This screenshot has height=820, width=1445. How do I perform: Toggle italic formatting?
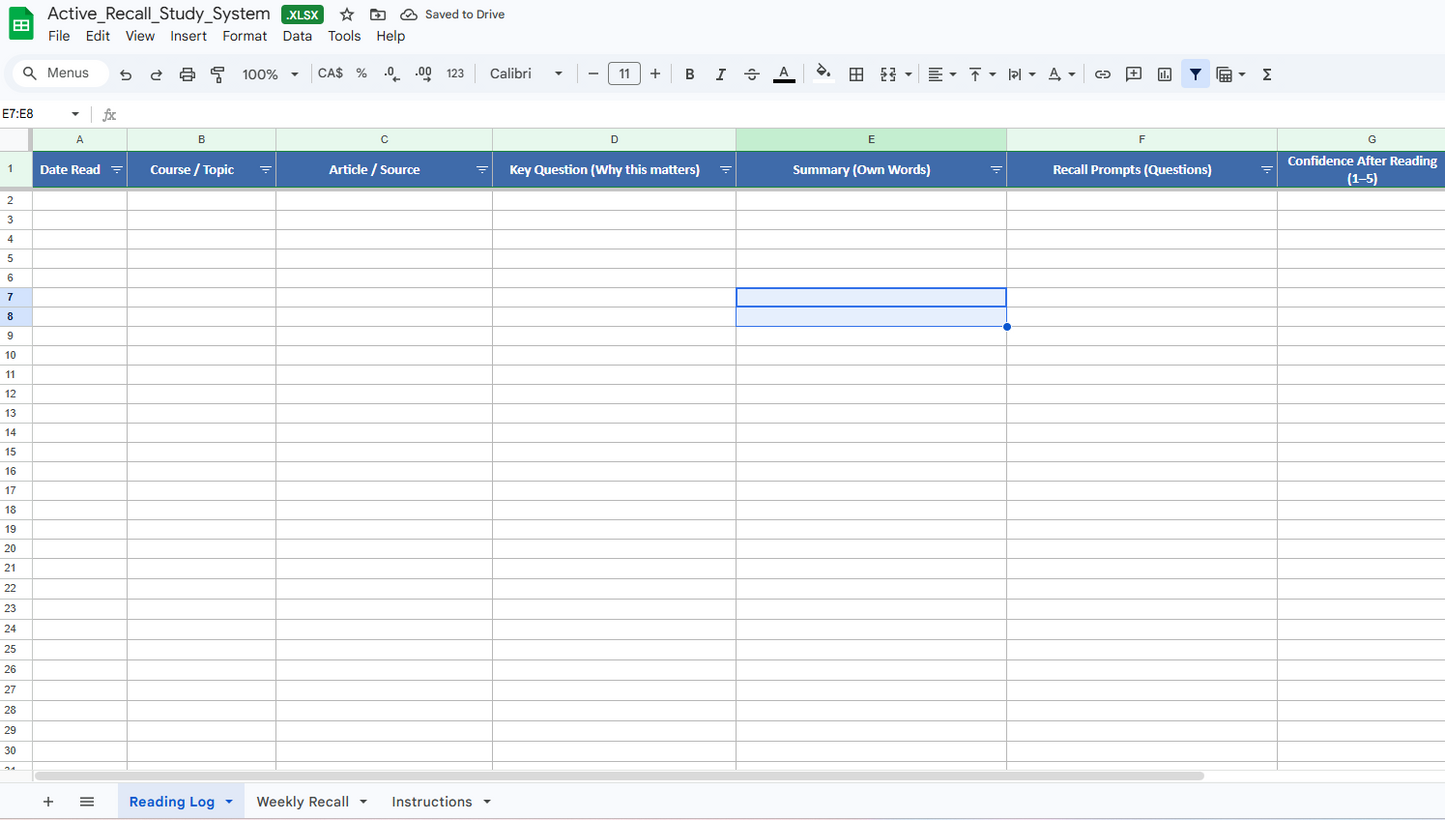tap(720, 74)
